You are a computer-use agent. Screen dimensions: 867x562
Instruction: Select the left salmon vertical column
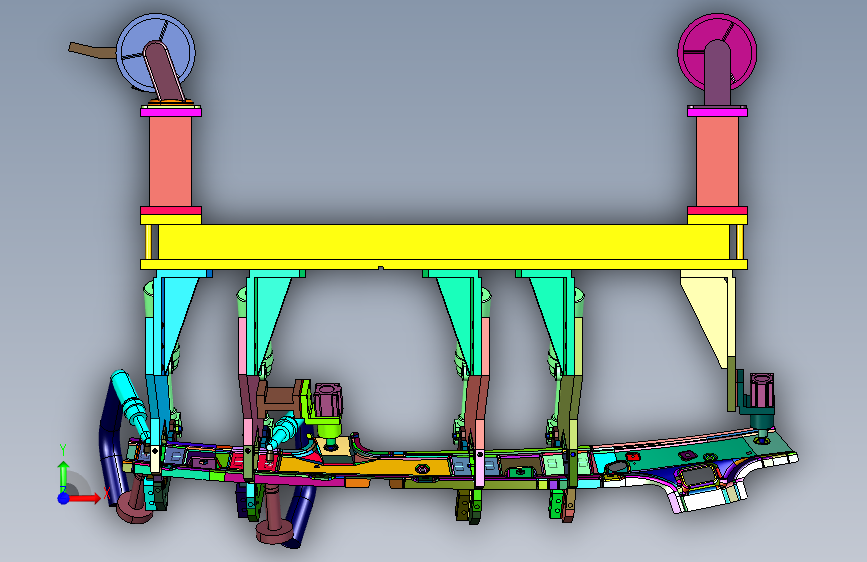point(170,162)
